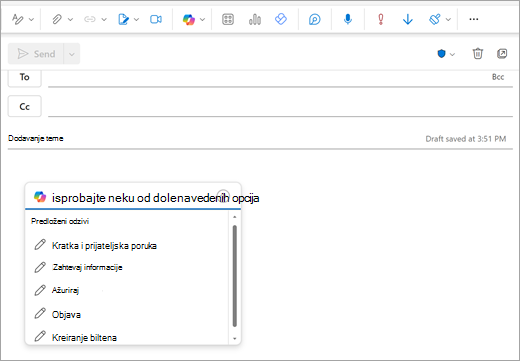
Task: Select Zahtevaj informacije suggestion
Action: 87,267
